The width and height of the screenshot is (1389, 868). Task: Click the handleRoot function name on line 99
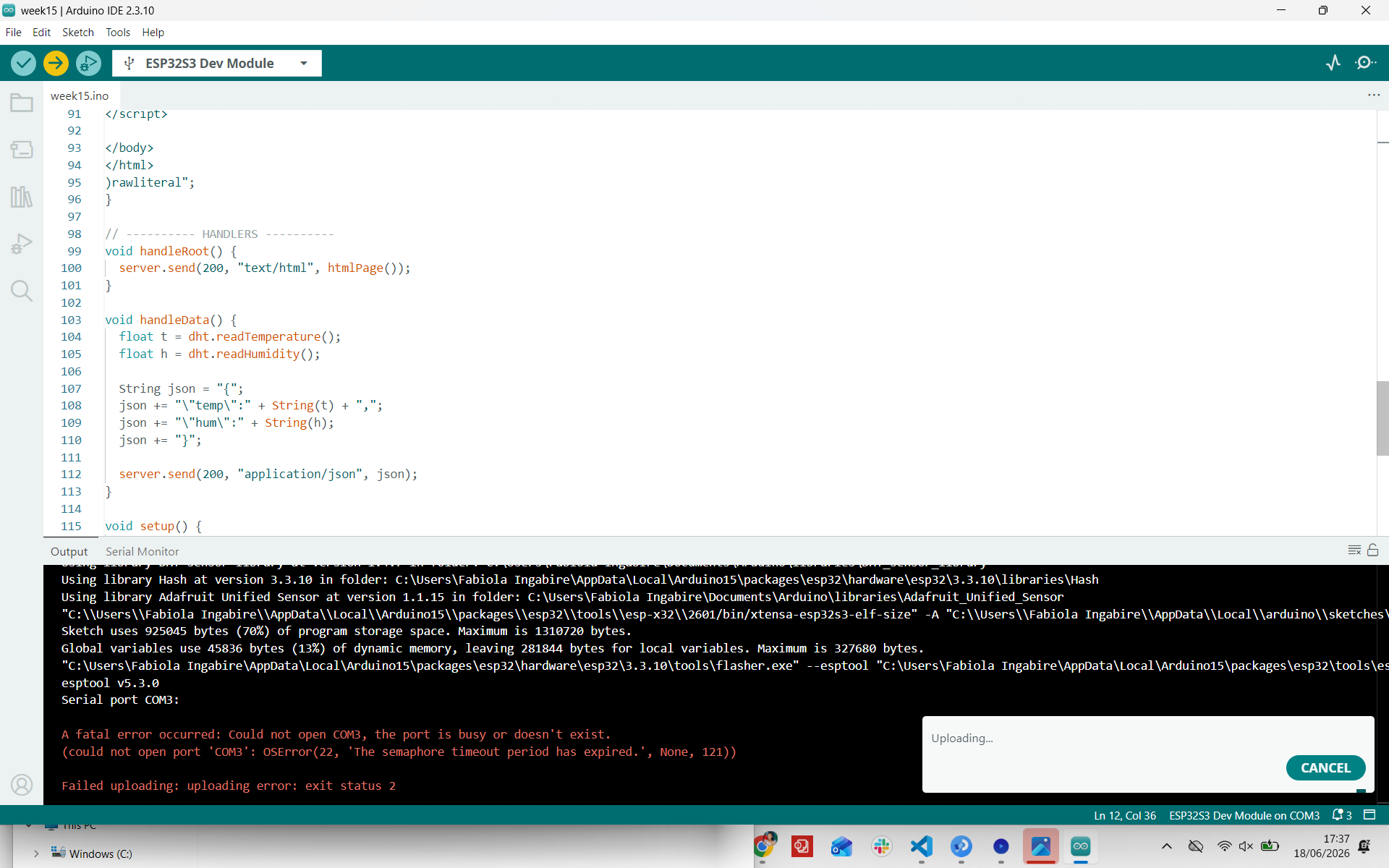coord(174,251)
